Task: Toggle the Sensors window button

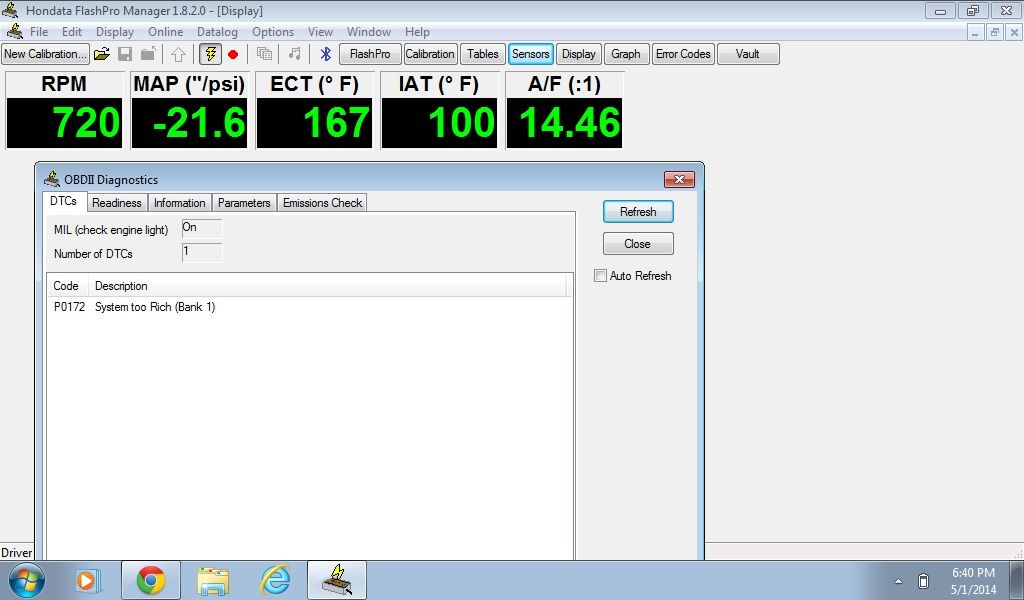Action: click(530, 54)
